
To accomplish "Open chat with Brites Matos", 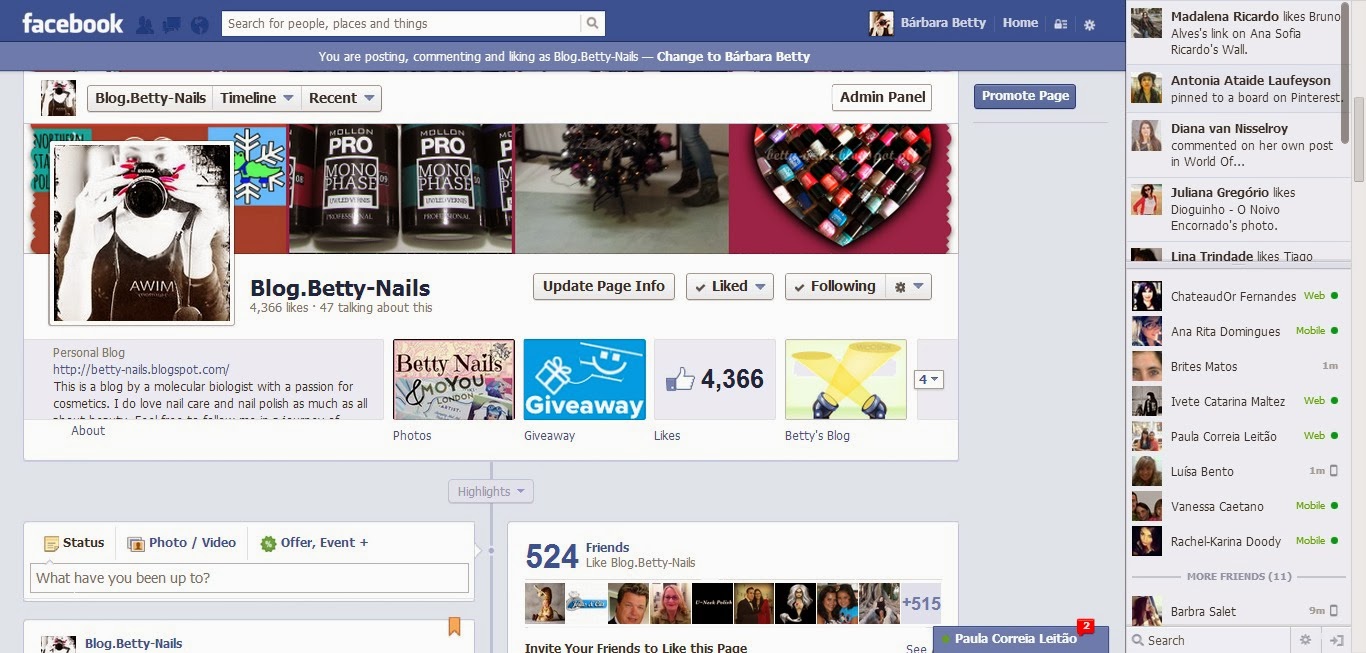I will 1236,366.
